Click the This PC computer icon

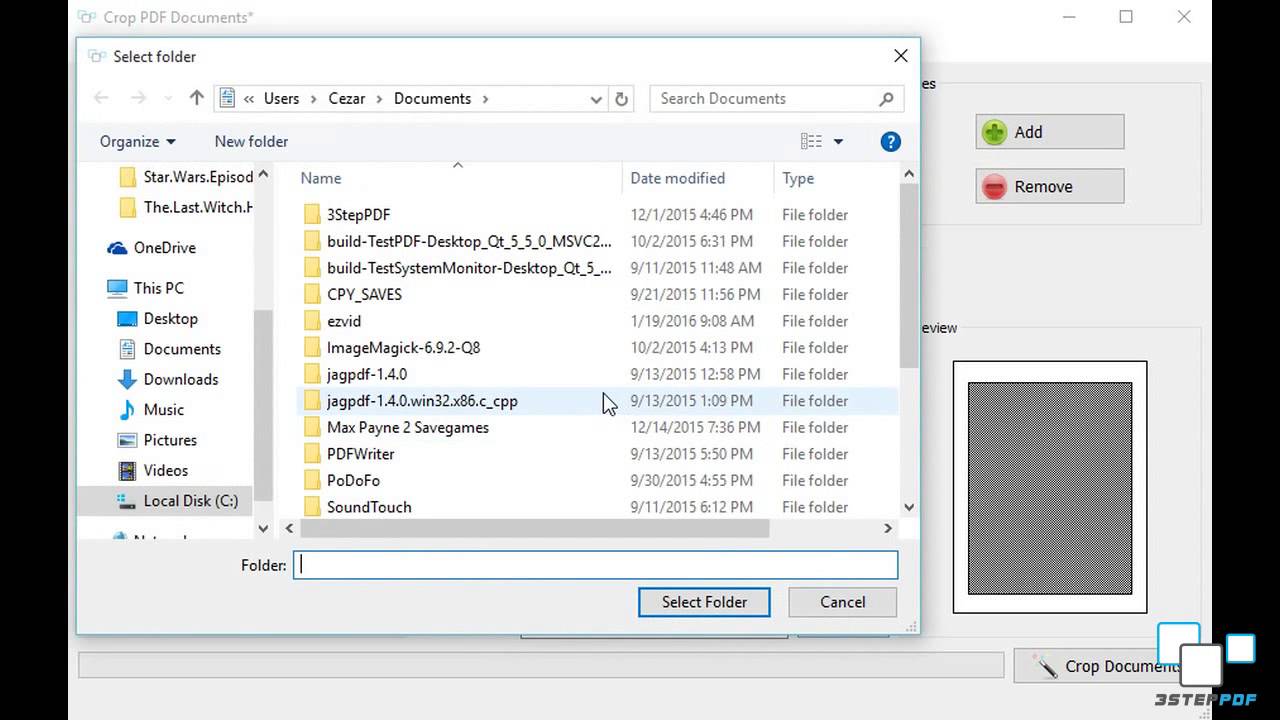click(118, 288)
